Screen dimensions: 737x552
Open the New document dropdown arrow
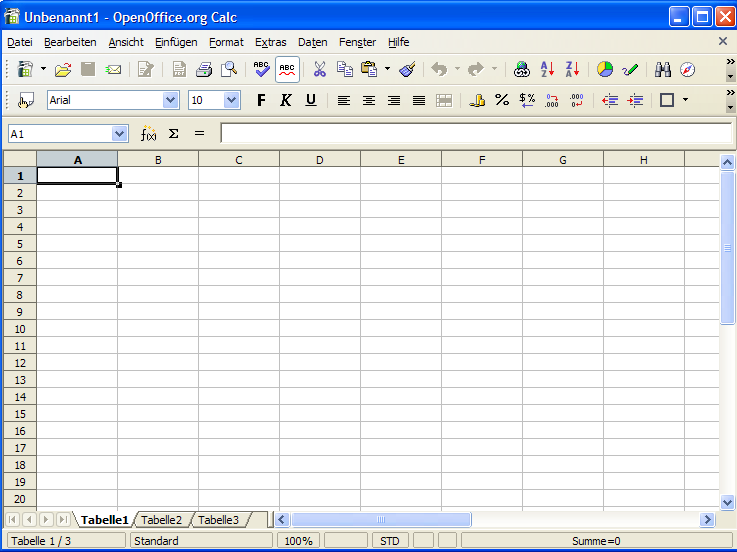[43, 69]
